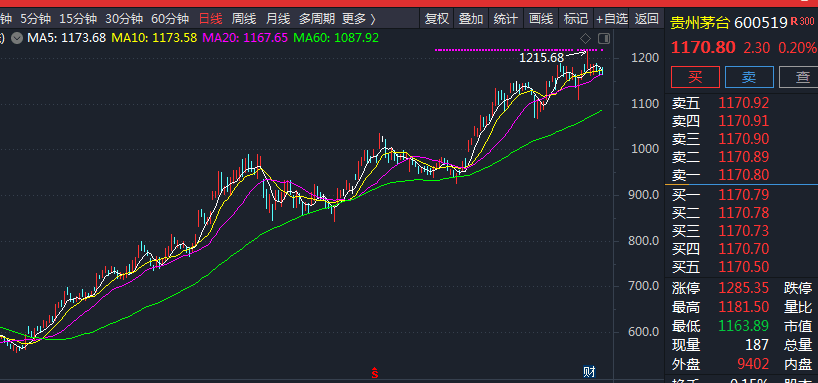
Task: Click the 卖一 ask price 1170.80
Action: 744,175
